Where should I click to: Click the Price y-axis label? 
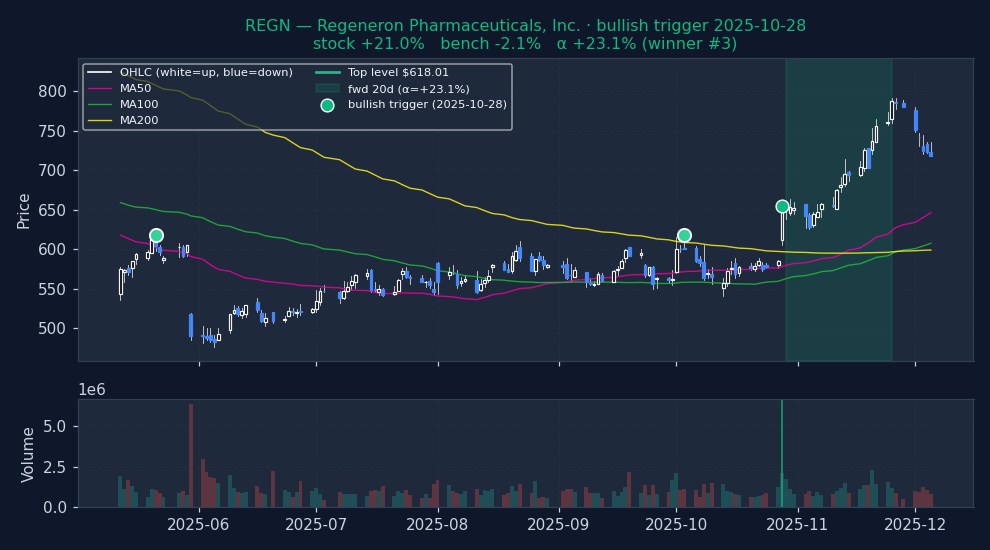click(x=24, y=211)
